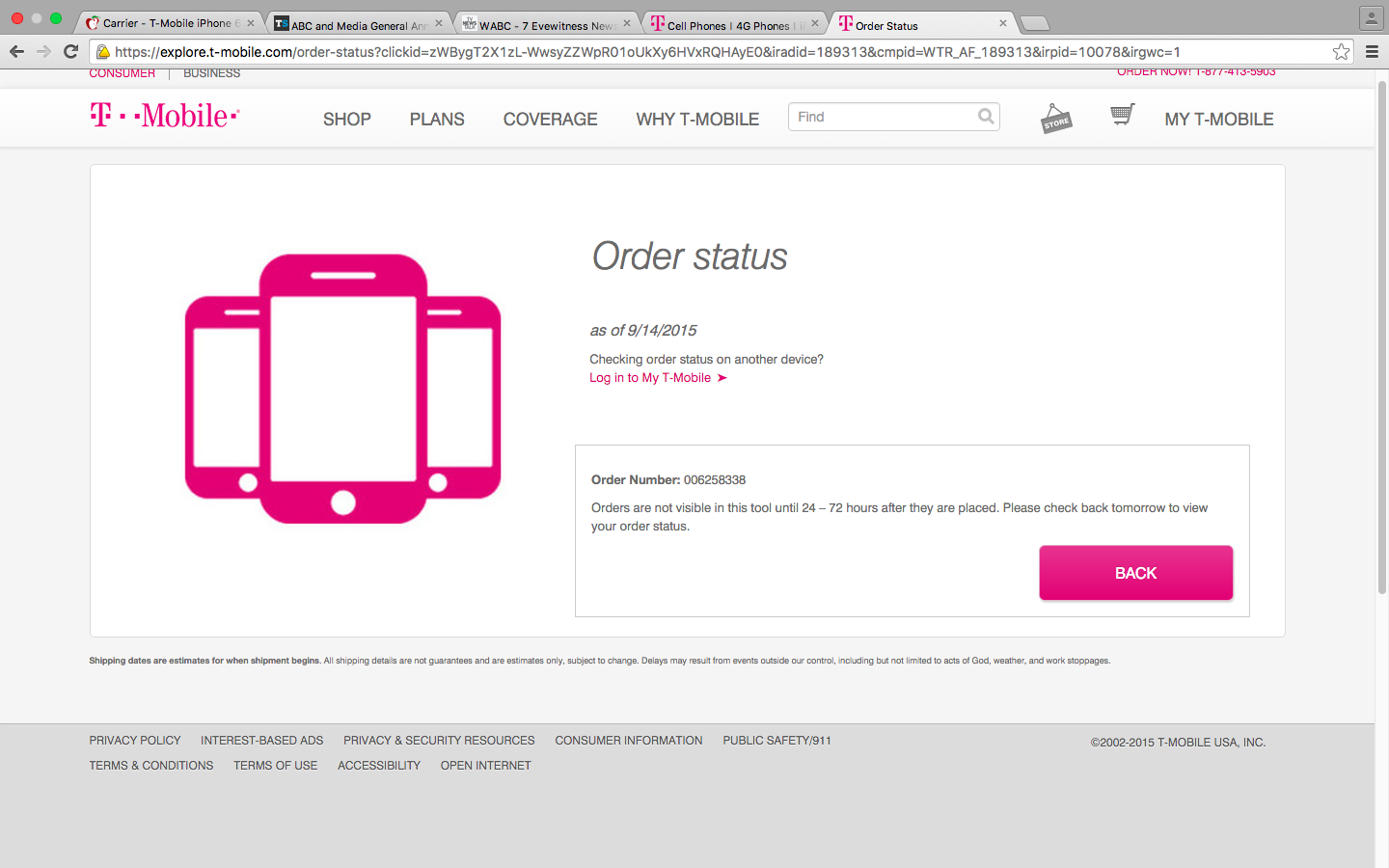
Task: Click Log in to My T-Mobile link
Action: [x=658, y=378]
